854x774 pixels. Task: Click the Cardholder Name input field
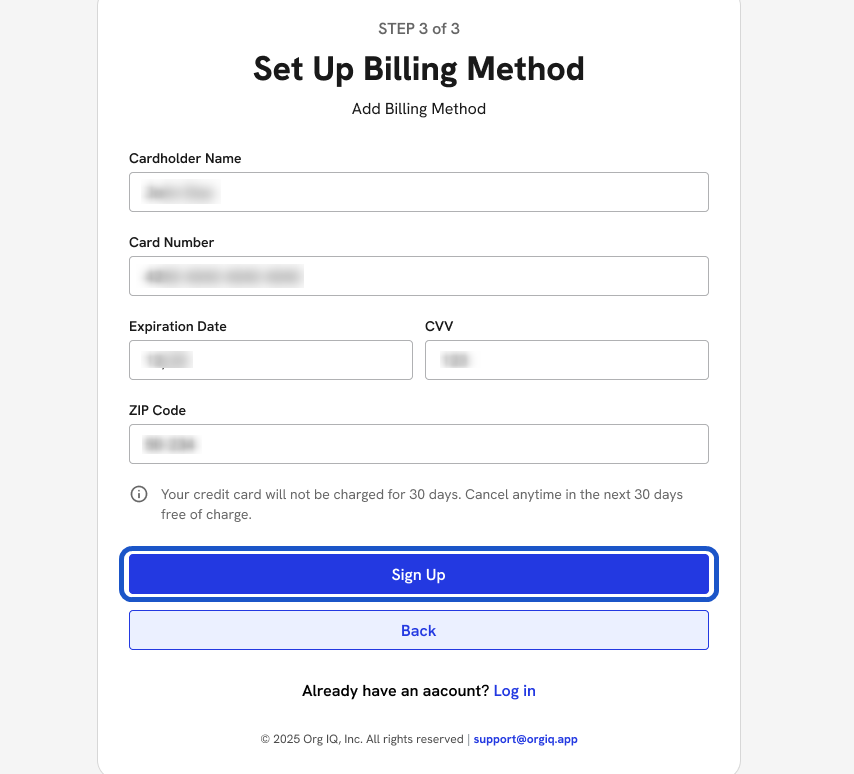coord(418,192)
